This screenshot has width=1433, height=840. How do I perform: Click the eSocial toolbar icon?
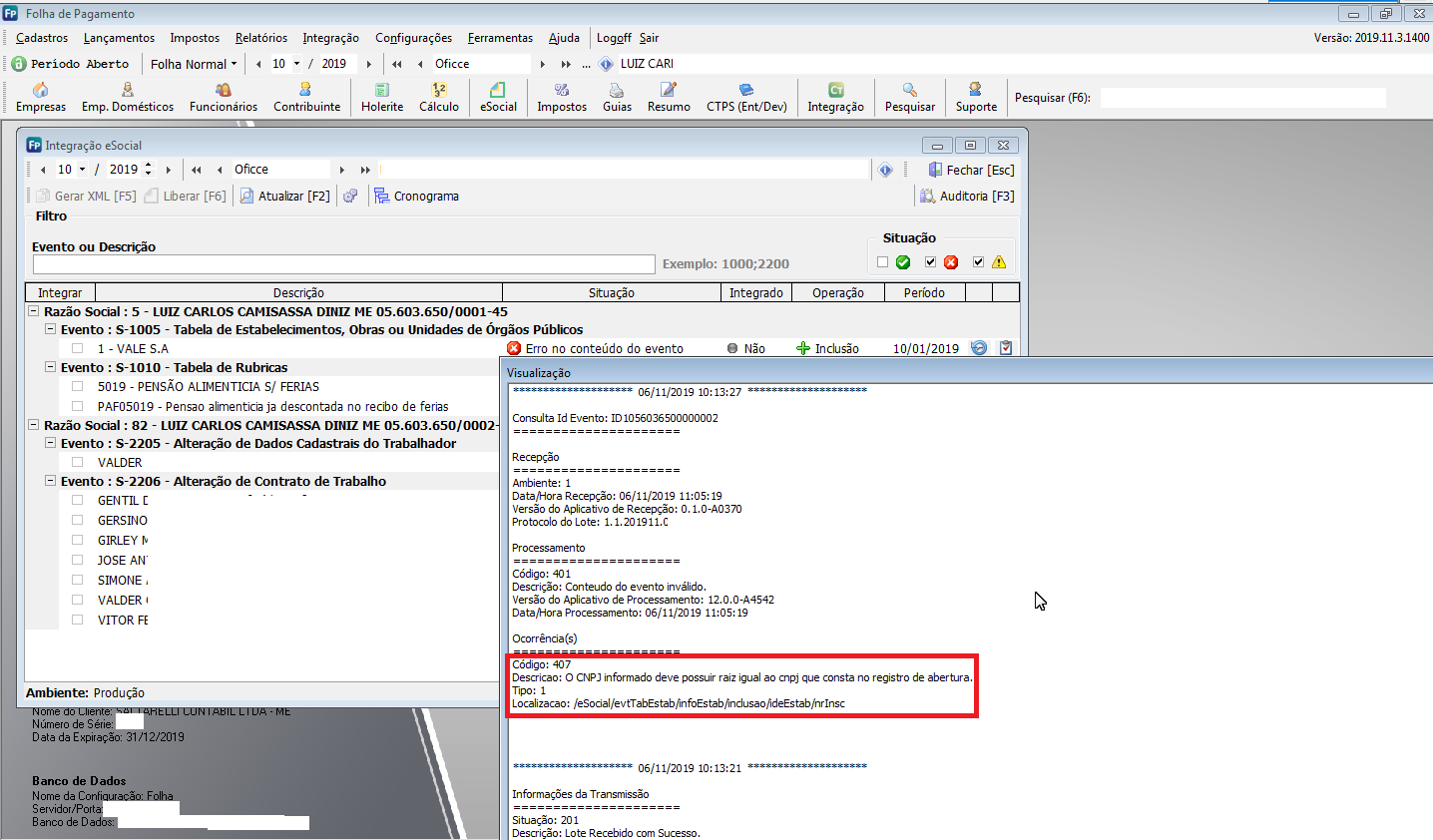pos(498,97)
